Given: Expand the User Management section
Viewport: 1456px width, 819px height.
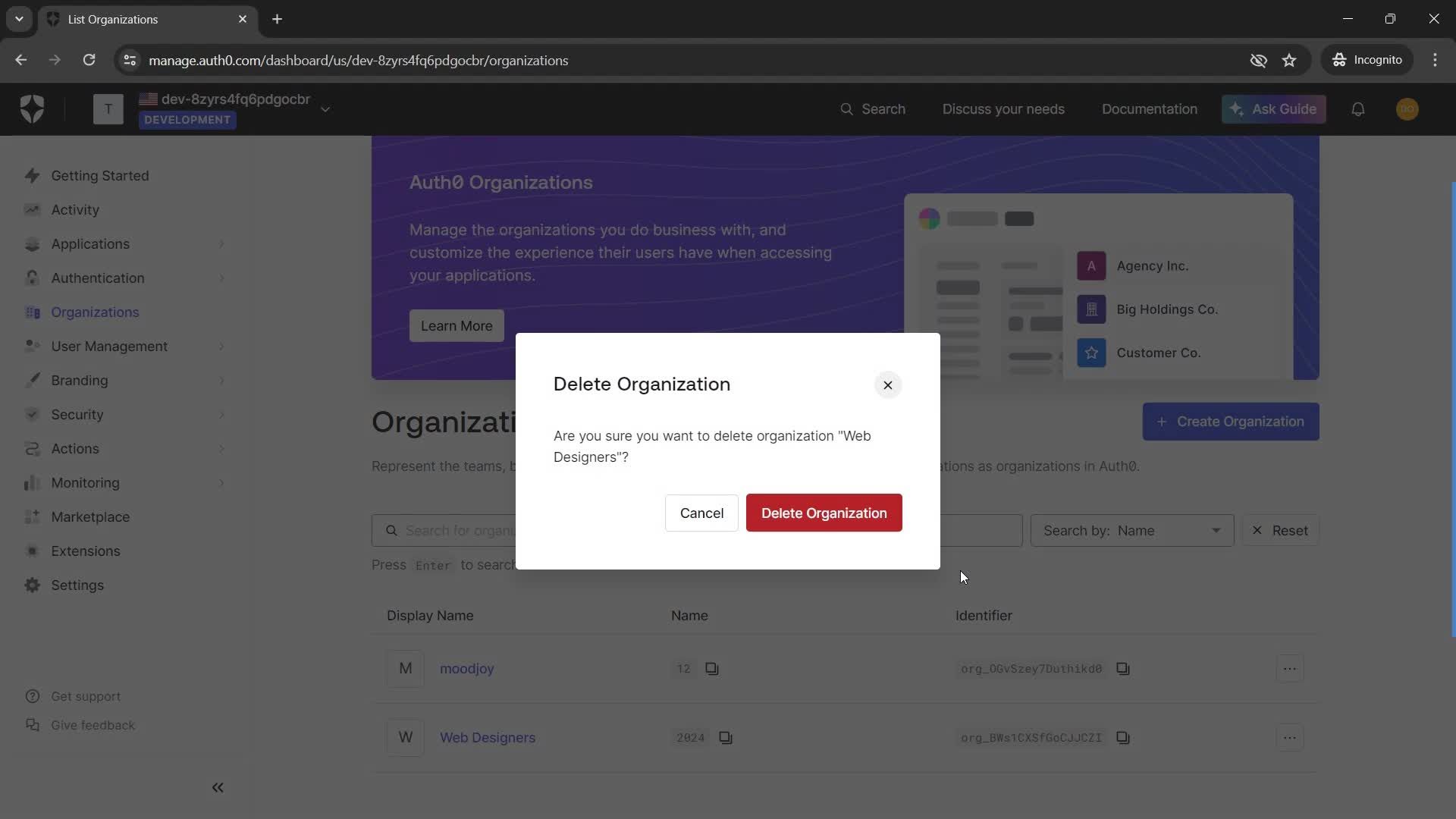Looking at the screenshot, I should point(125,347).
